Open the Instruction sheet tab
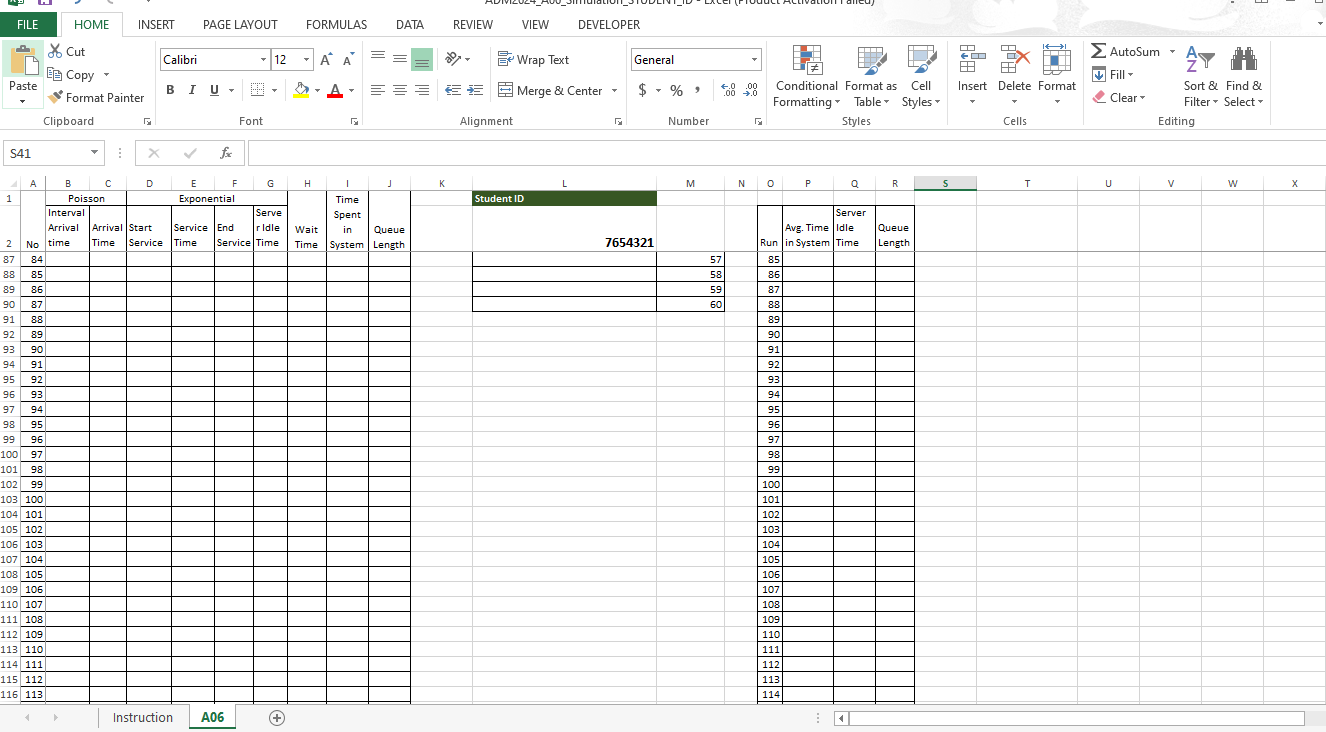This screenshot has height=732, width=1326. coord(142,717)
